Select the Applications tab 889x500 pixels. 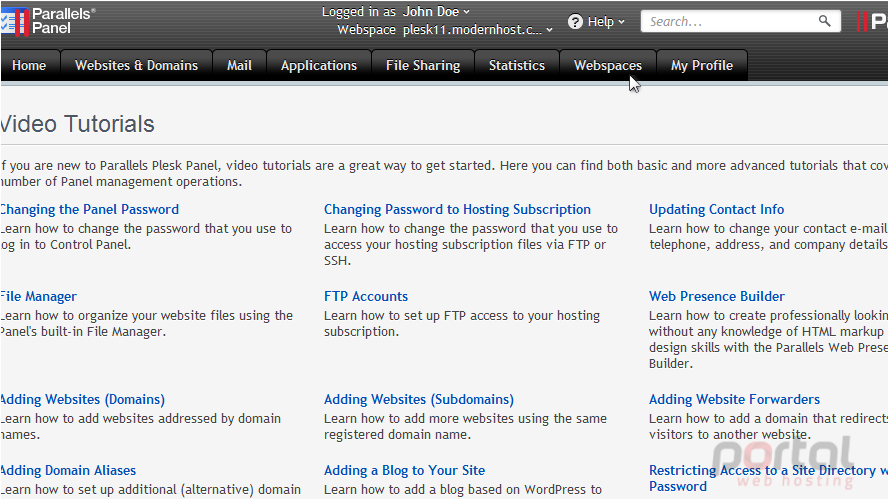tap(319, 65)
